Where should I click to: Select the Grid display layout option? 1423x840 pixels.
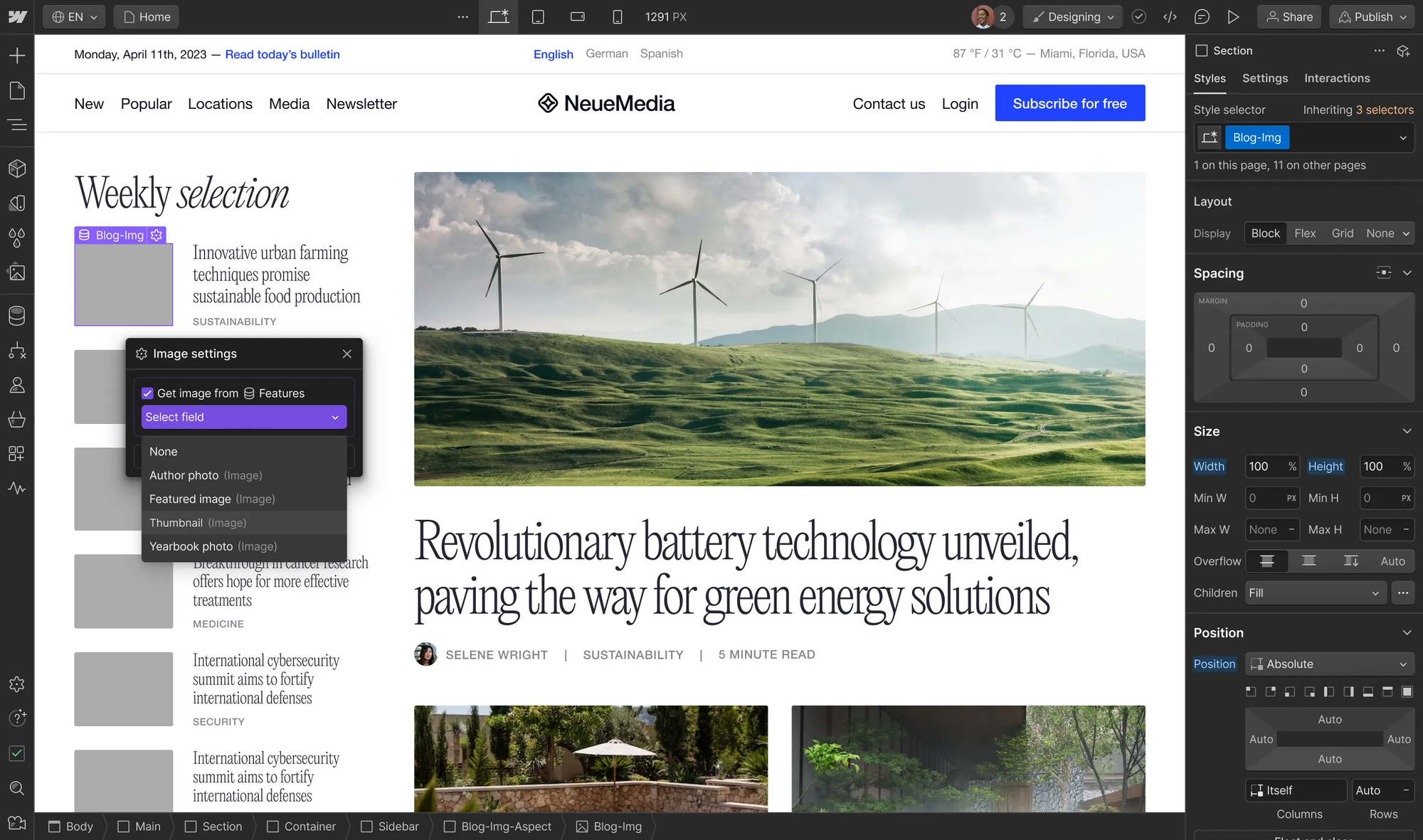pyautogui.click(x=1342, y=233)
